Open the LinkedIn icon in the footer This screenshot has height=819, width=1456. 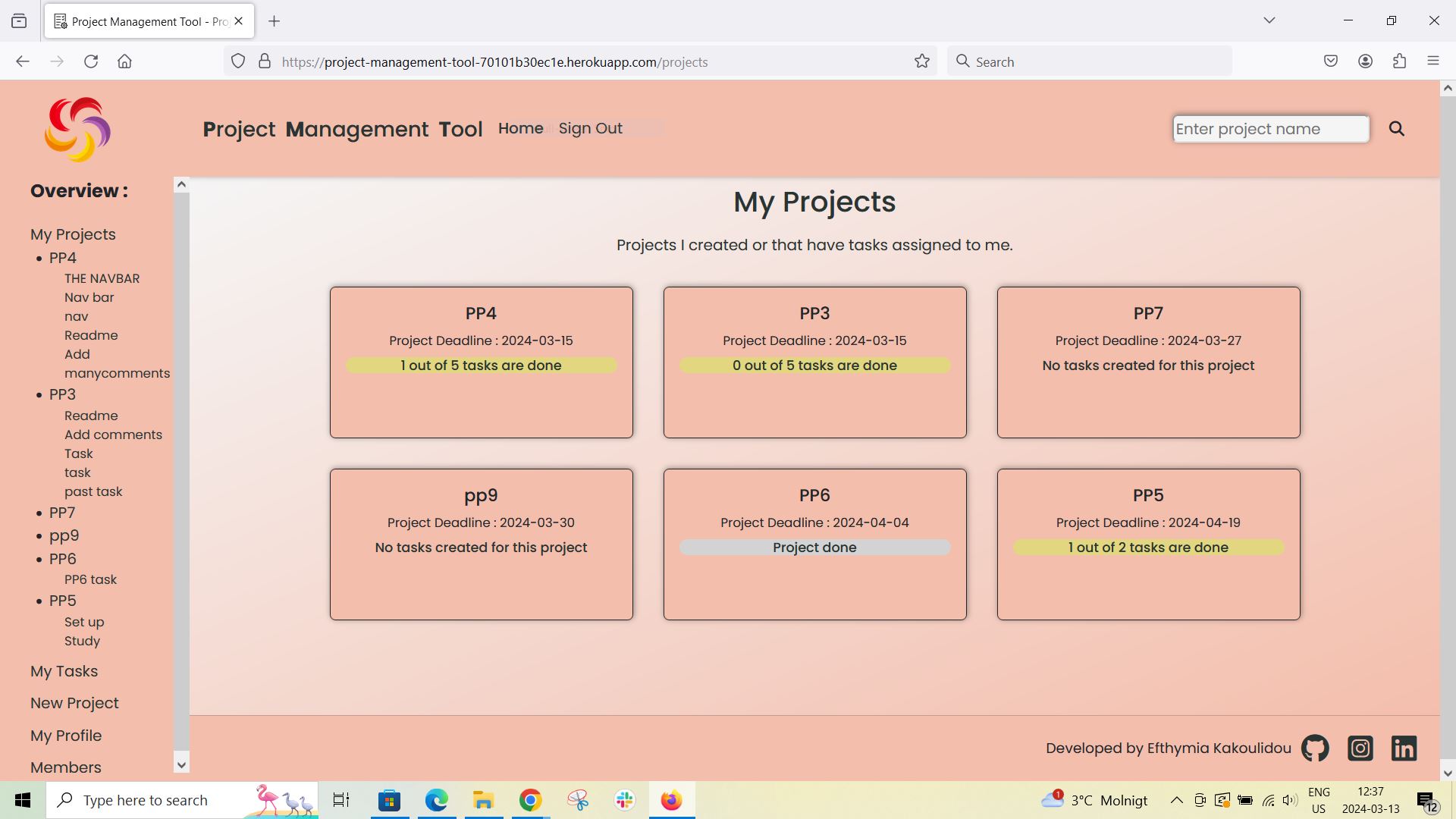tap(1404, 748)
